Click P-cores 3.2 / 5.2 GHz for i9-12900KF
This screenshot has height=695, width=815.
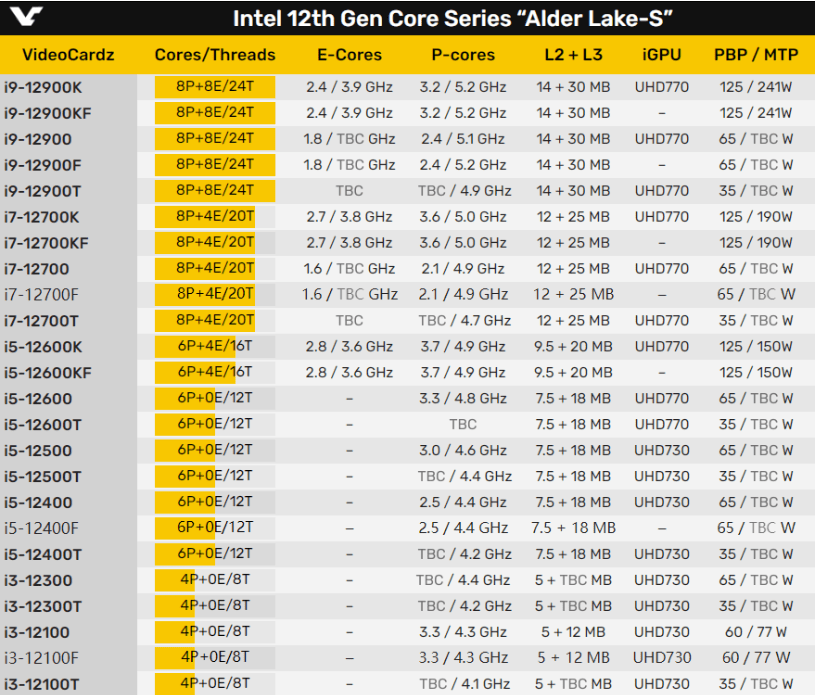pos(463,113)
